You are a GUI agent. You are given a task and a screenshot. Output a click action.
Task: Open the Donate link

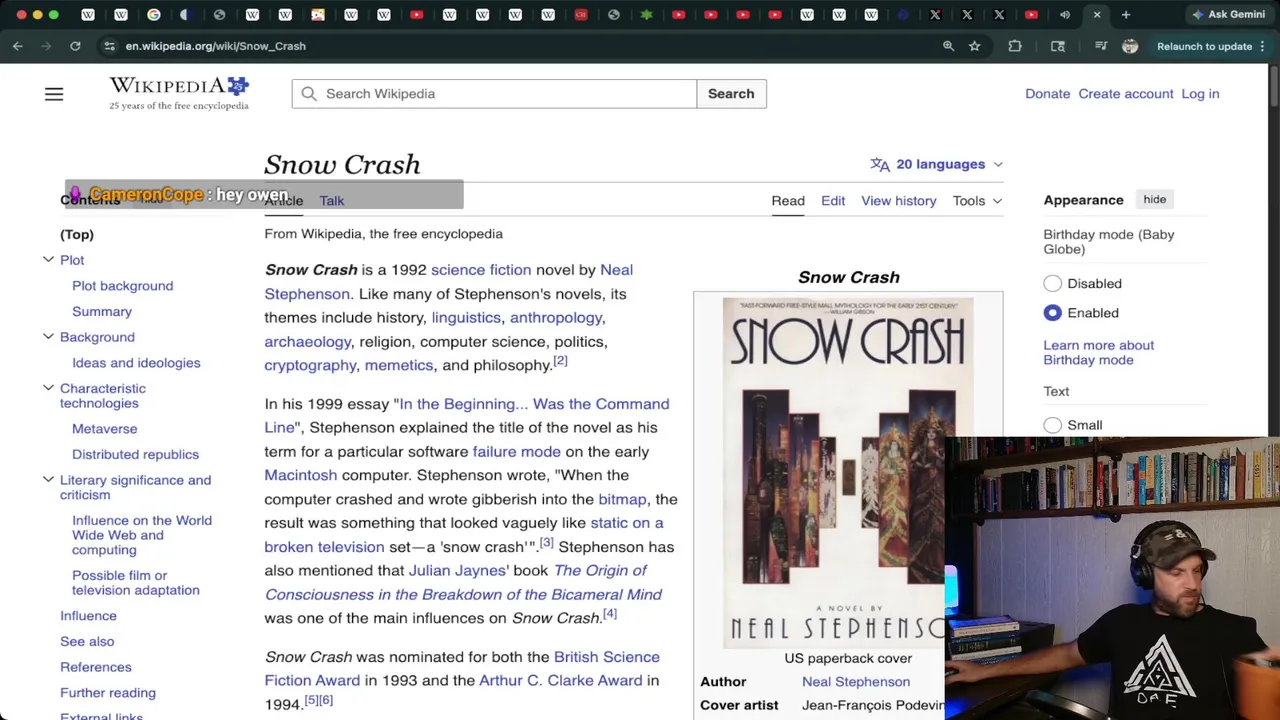coord(1047,94)
